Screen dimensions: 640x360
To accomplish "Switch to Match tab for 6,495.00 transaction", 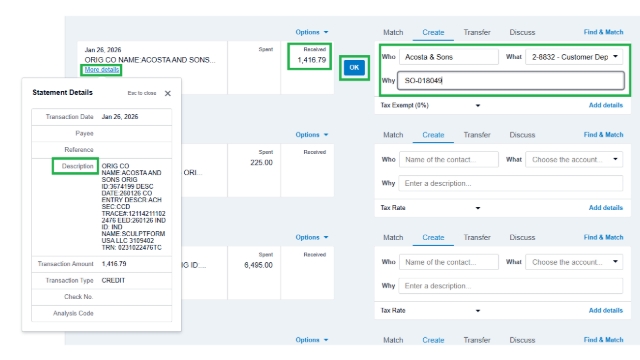I will point(393,237).
